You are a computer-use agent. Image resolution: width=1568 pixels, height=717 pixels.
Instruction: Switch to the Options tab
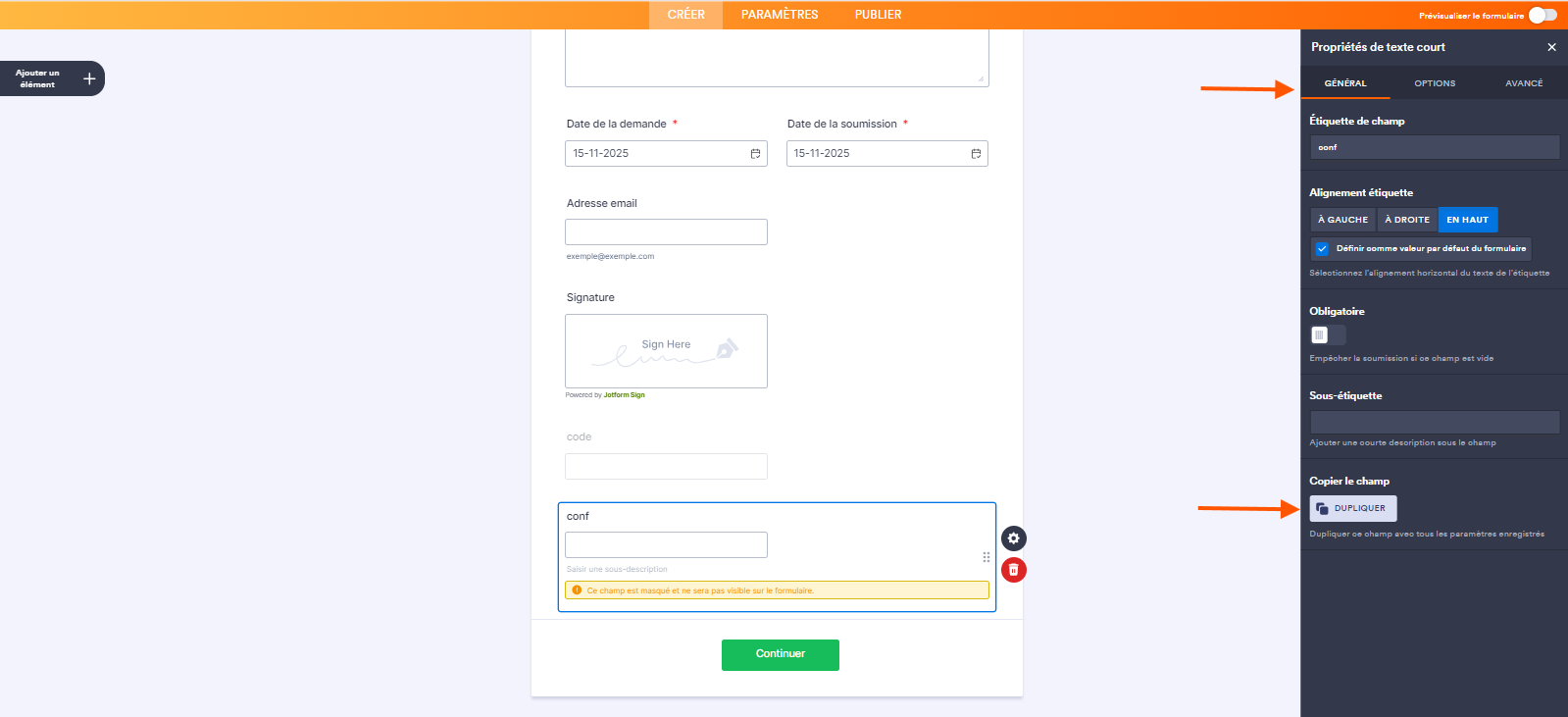coord(1435,83)
